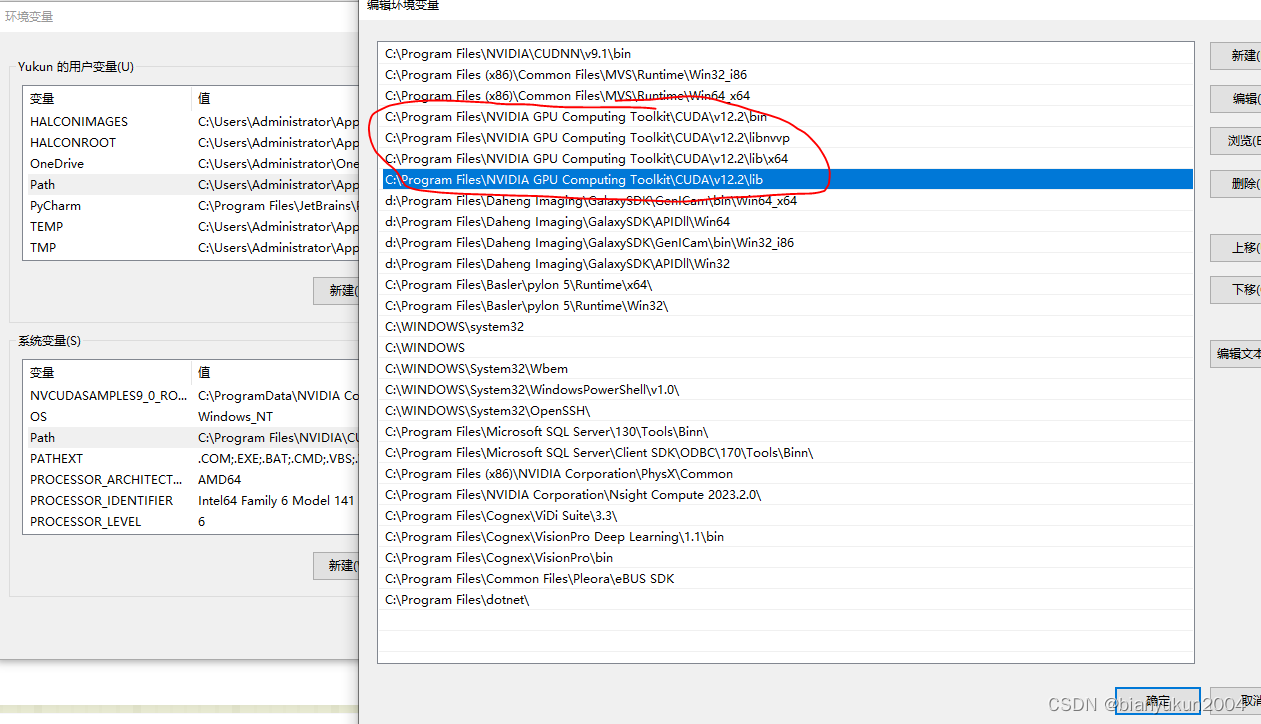Select the CUDA\v12.2\lib\x64 path entry
Screen dimensions: 1261x724
pyautogui.click(x=786, y=159)
